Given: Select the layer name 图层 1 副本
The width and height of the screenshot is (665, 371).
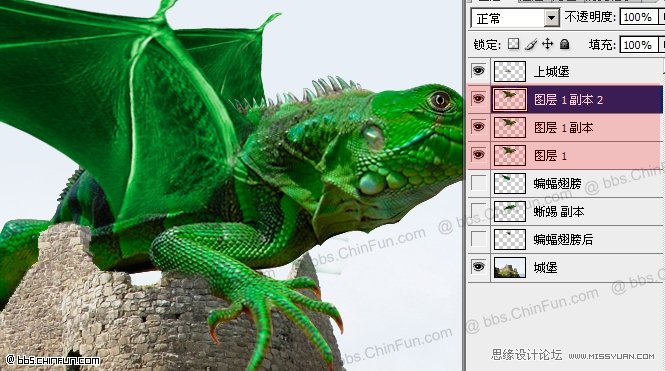Looking at the screenshot, I should click(563, 128).
